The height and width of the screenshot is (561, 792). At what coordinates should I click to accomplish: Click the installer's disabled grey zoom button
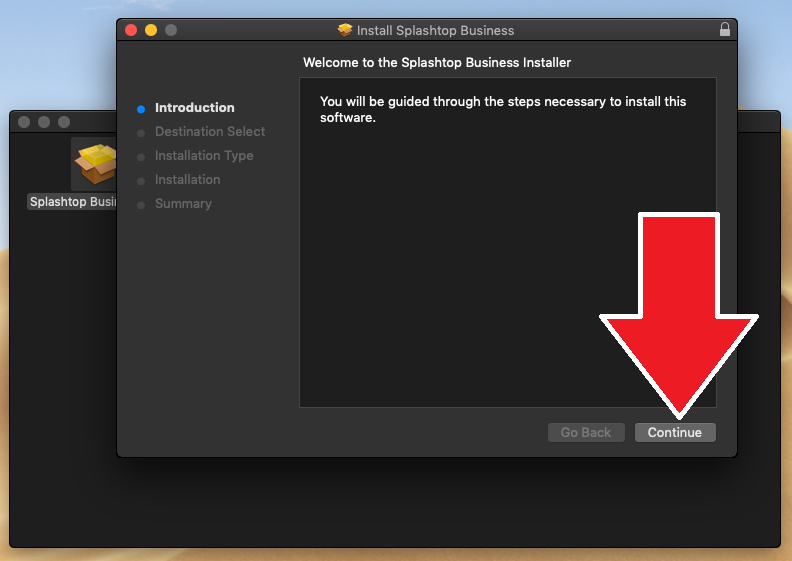point(171,30)
